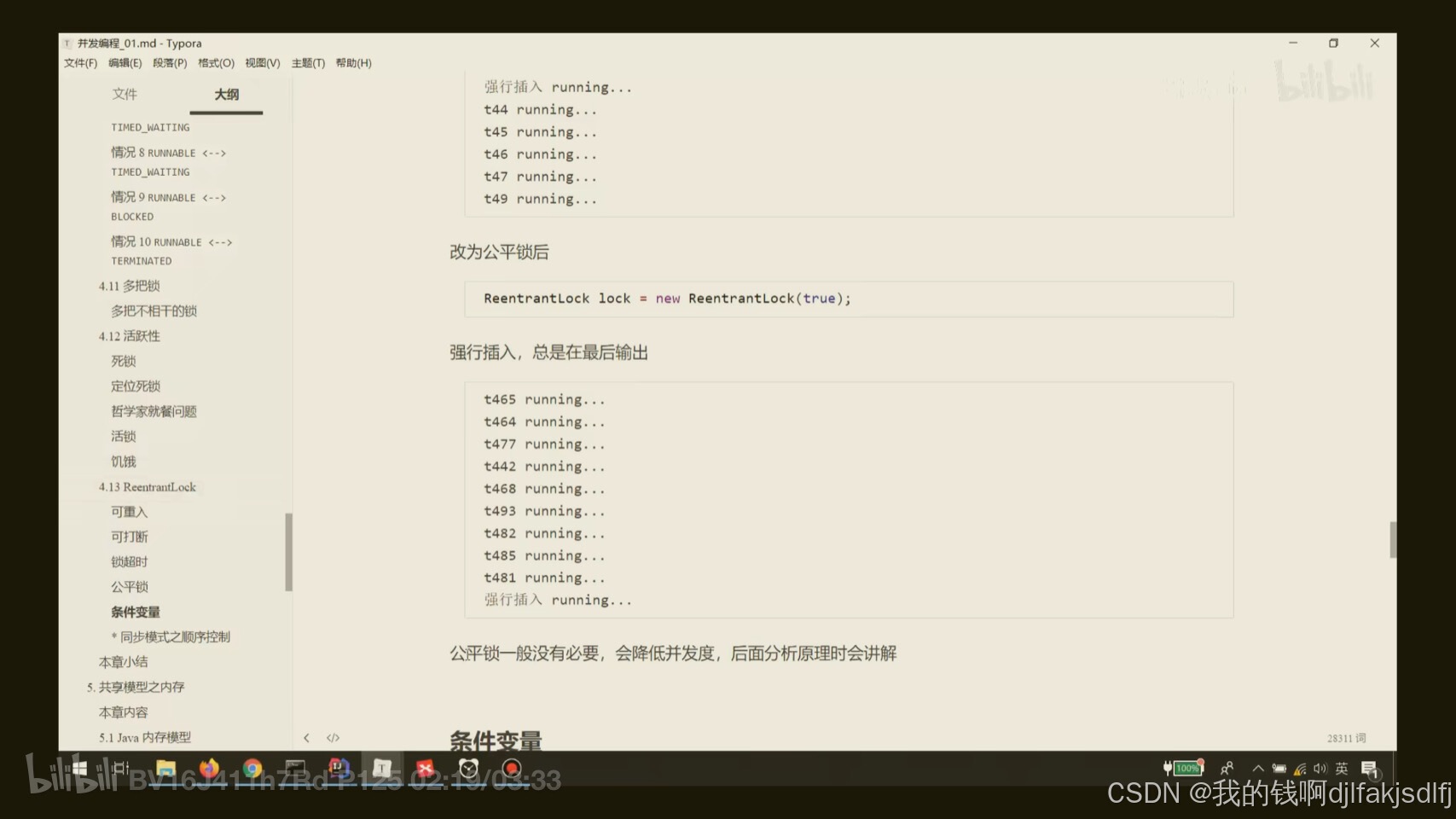The width and height of the screenshot is (1456, 819).
Task: Launch Firefox from the taskbar
Action: [x=209, y=769]
